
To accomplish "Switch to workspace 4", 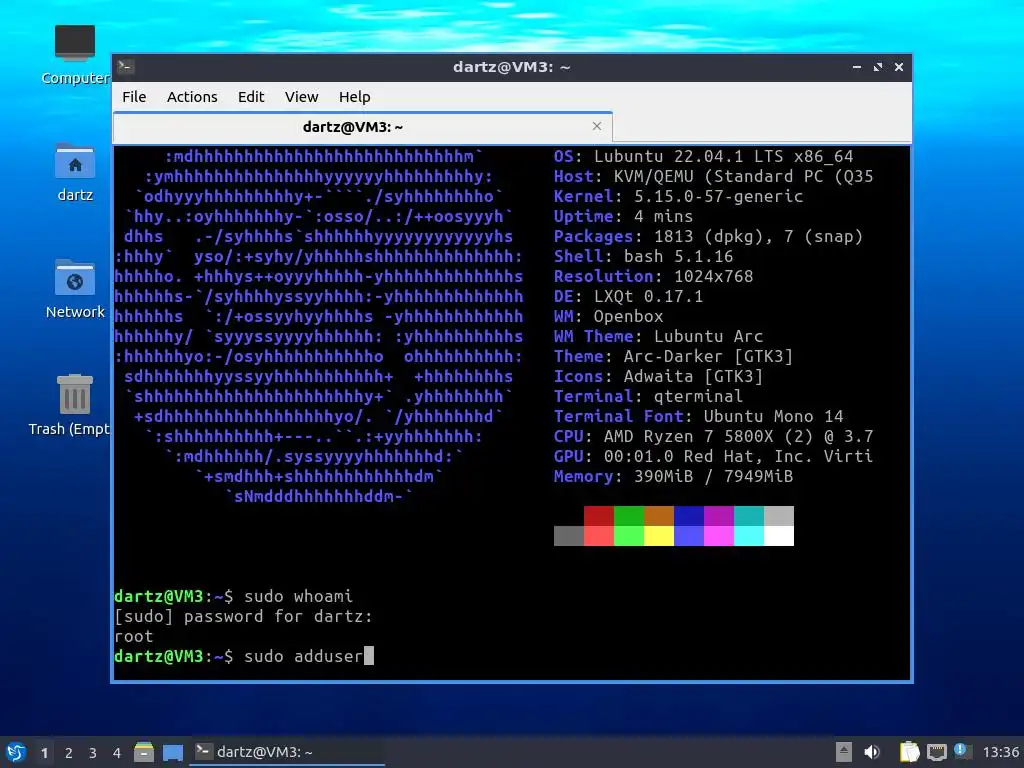I will pos(116,753).
